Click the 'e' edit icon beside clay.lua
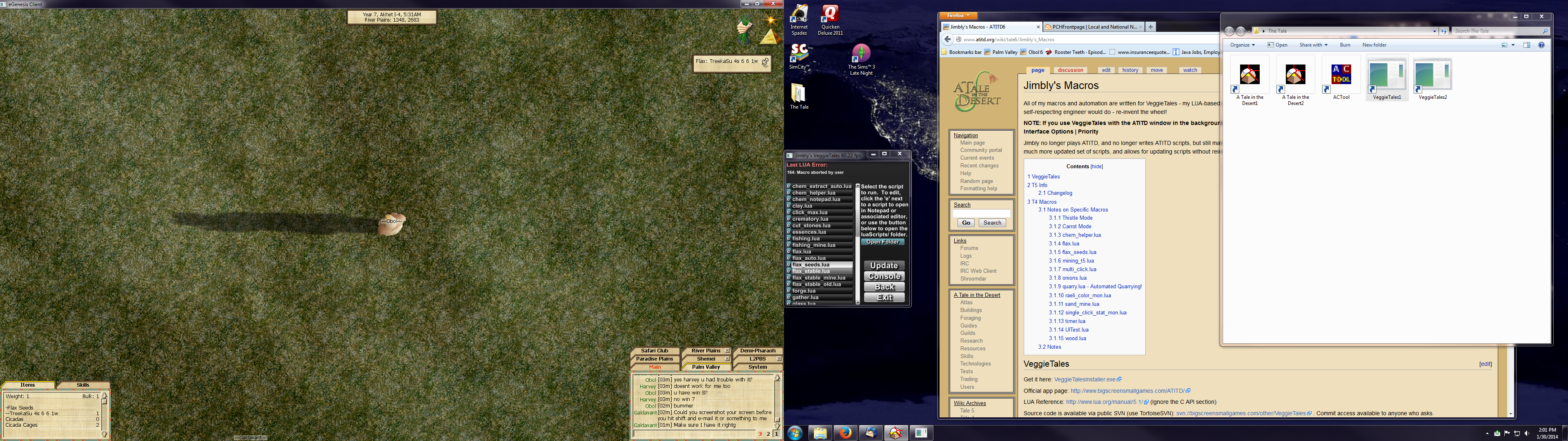1568x441 pixels. (788, 206)
